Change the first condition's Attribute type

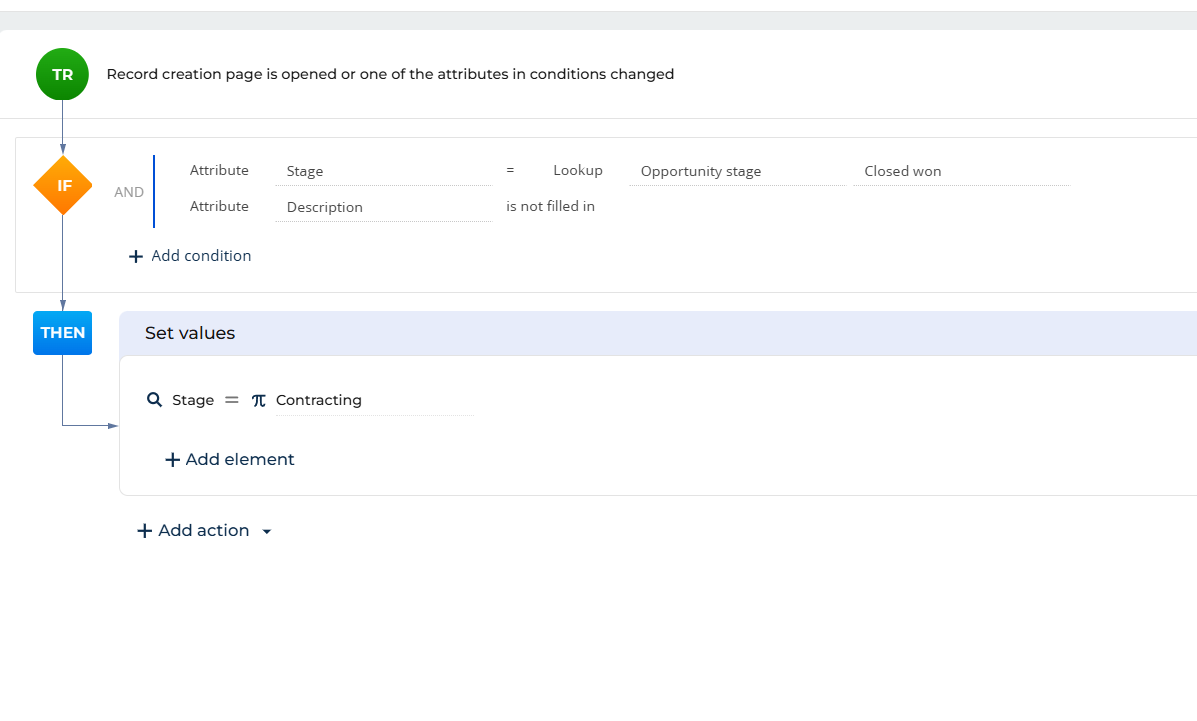(219, 171)
